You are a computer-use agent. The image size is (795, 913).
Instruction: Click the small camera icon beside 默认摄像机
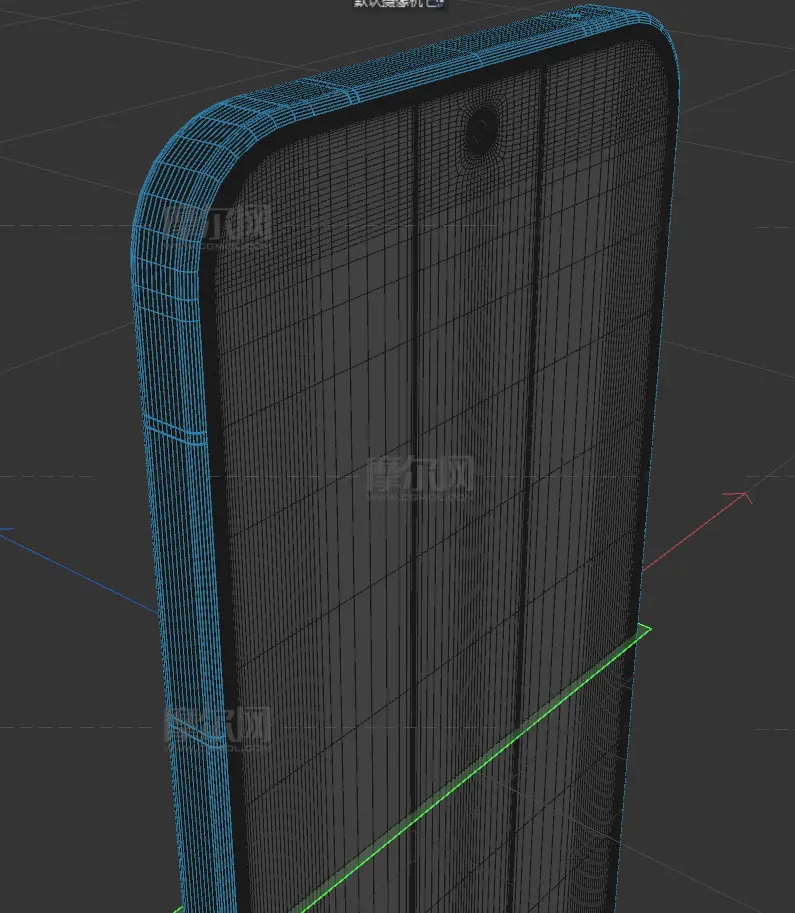438,4
